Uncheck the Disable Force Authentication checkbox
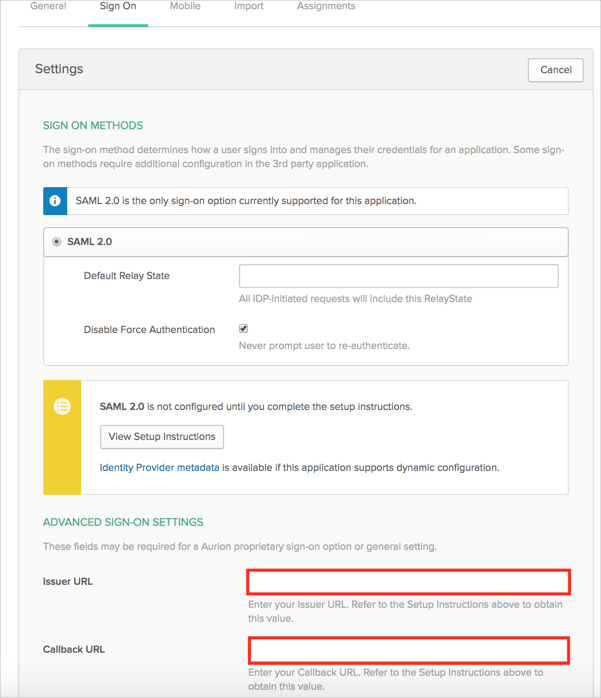Image resolution: width=601 pixels, height=698 pixels. 243,329
